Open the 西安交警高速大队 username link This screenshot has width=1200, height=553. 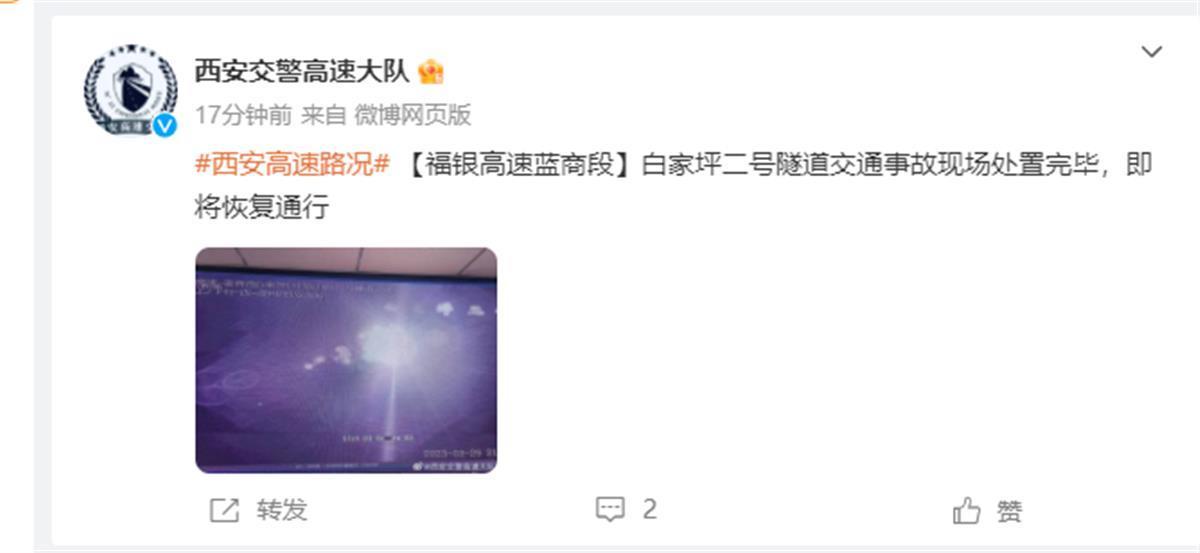pos(302,71)
